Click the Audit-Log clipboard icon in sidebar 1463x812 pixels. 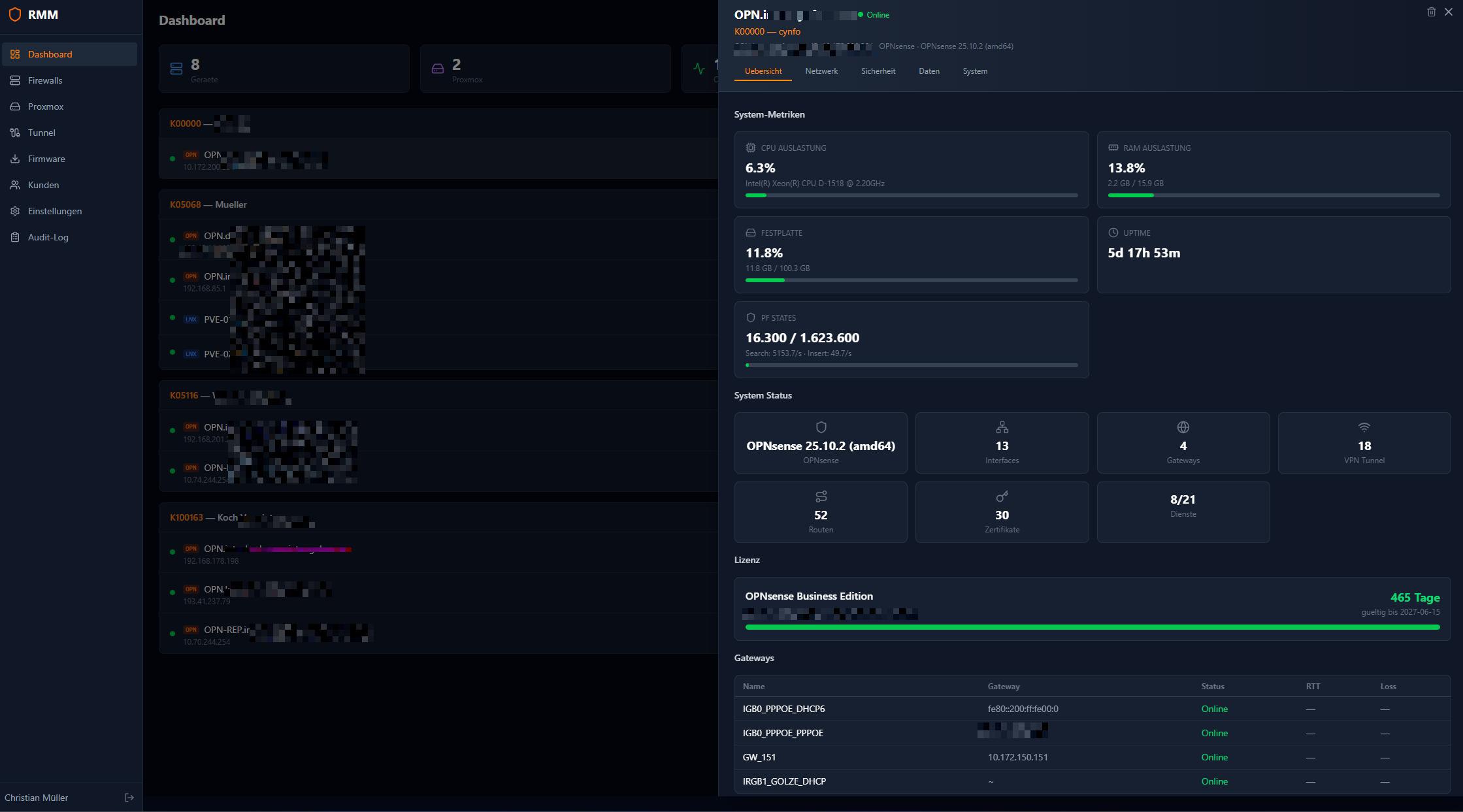pos(15,237)
